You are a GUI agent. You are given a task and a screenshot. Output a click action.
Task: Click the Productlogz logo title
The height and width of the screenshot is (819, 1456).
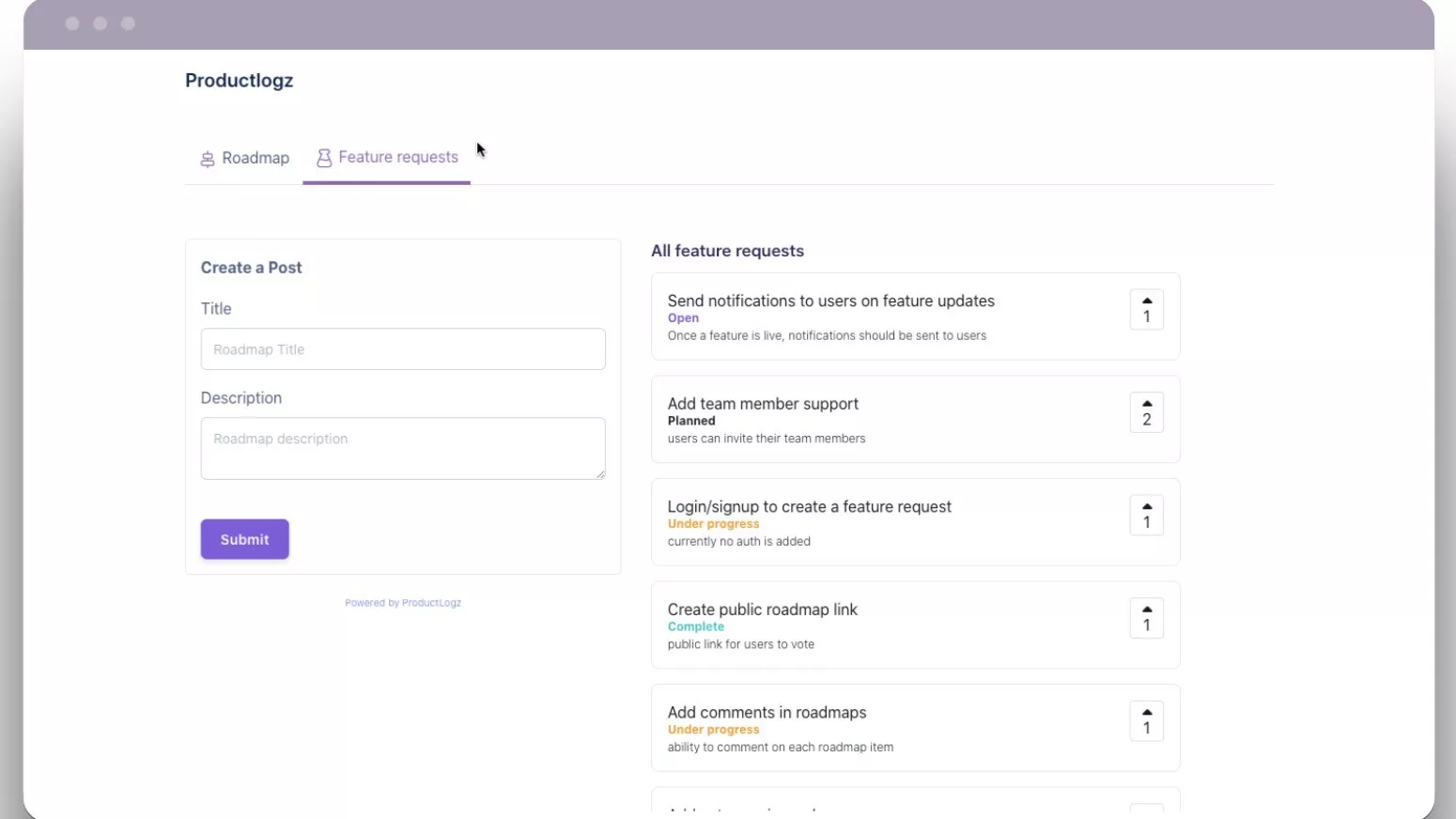point(239,81)
